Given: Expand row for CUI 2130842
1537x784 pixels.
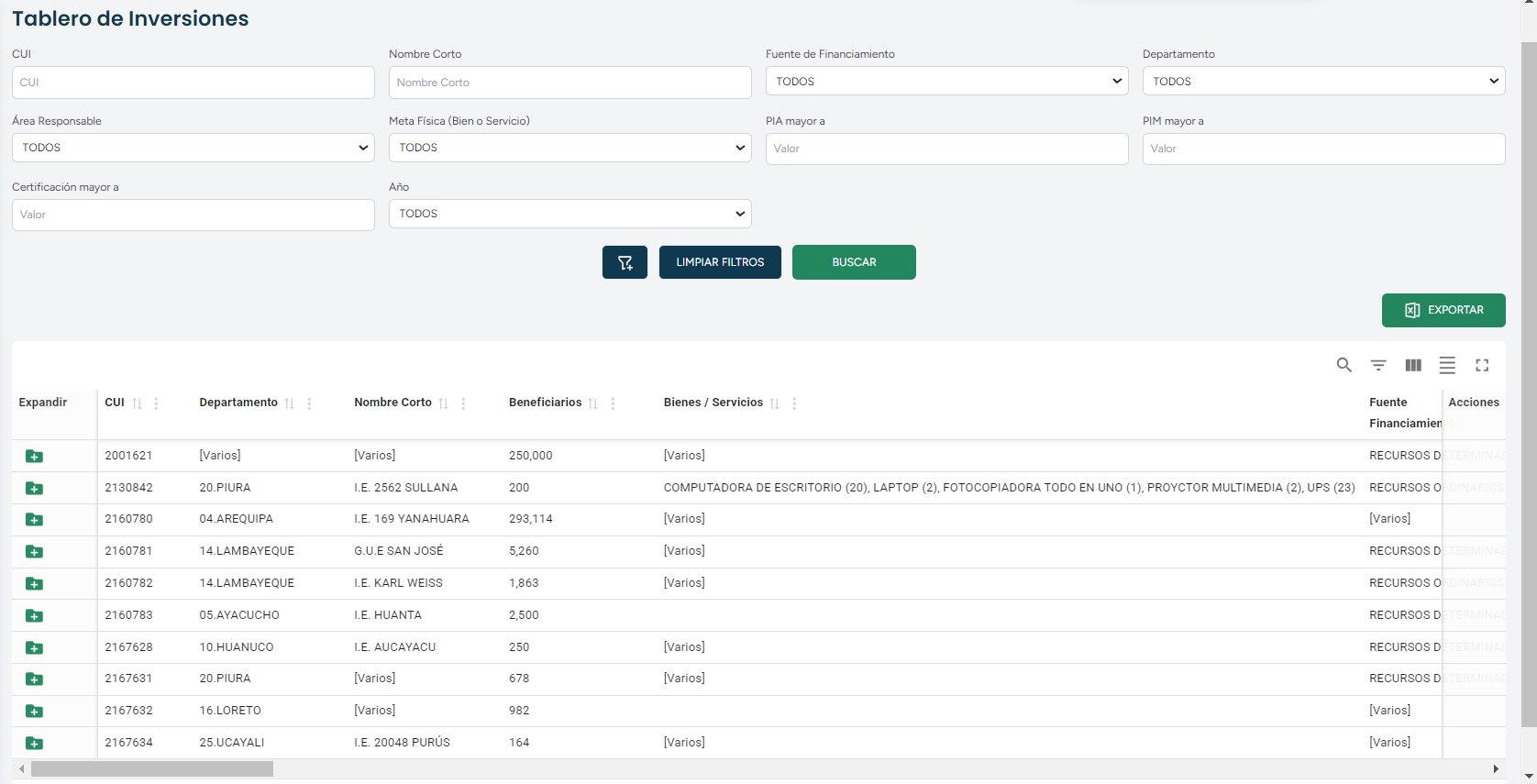Looking at the screenshot, I should pos(34,488).
